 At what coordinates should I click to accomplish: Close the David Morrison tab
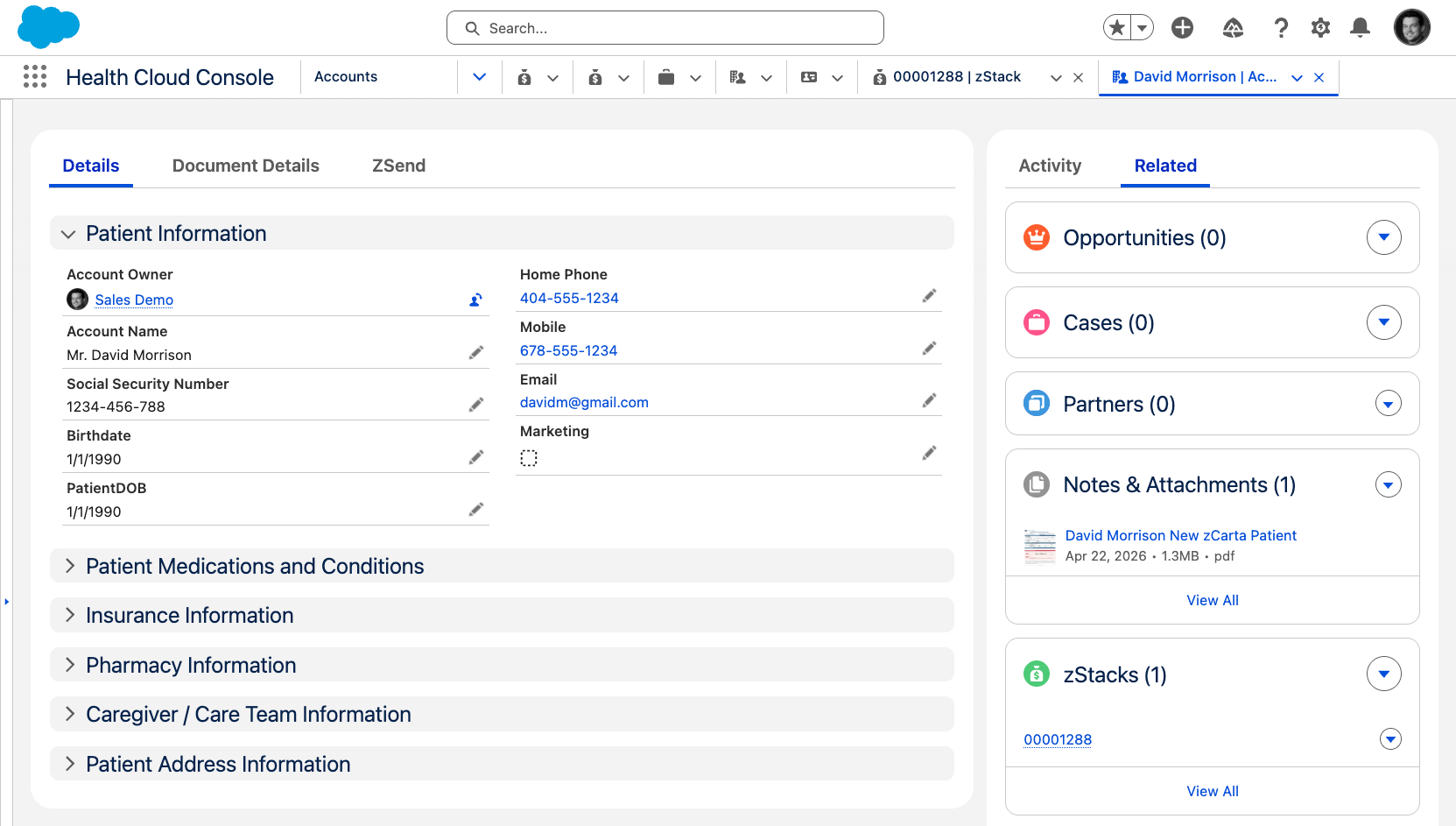point(1319,78)
